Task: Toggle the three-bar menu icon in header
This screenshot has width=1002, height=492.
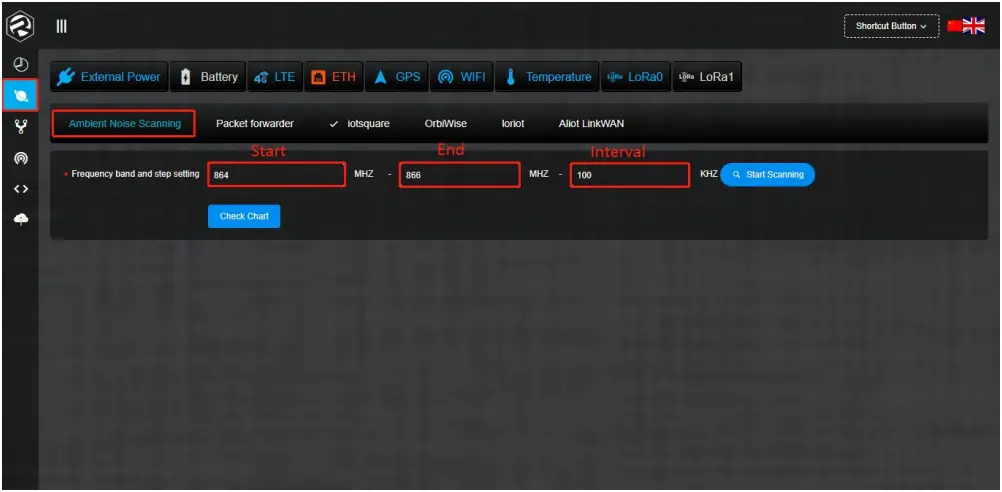Action: 61,26
